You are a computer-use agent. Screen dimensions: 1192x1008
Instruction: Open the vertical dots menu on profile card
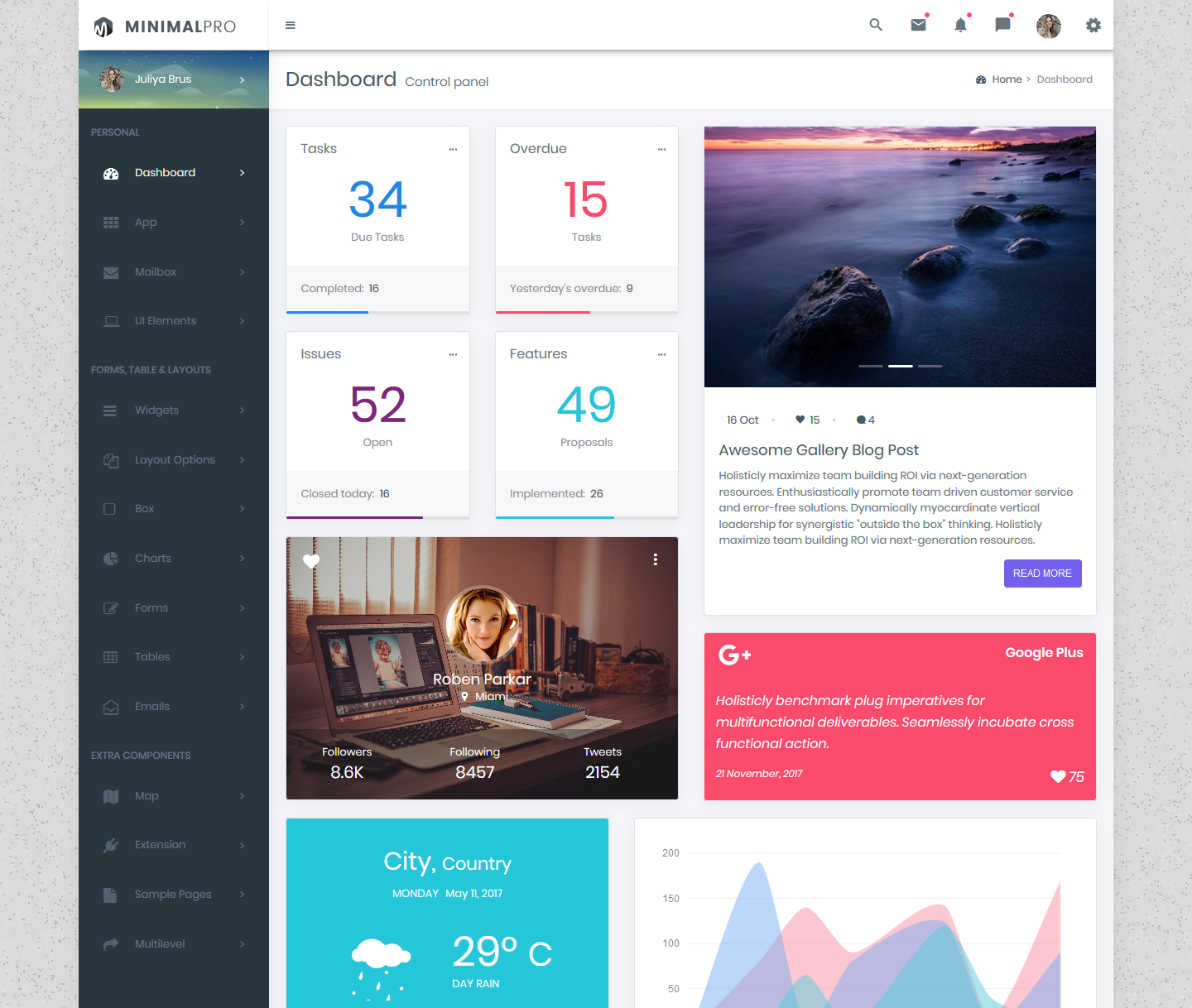pos(656,559)
